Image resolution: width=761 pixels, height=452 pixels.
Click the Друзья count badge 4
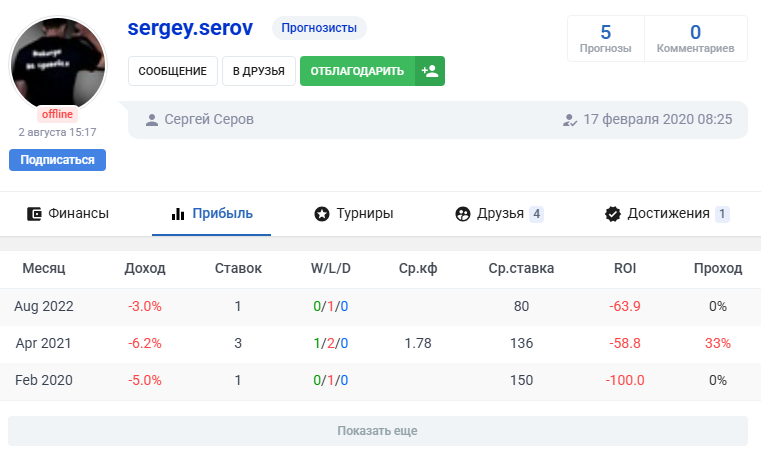click(536, 214)
